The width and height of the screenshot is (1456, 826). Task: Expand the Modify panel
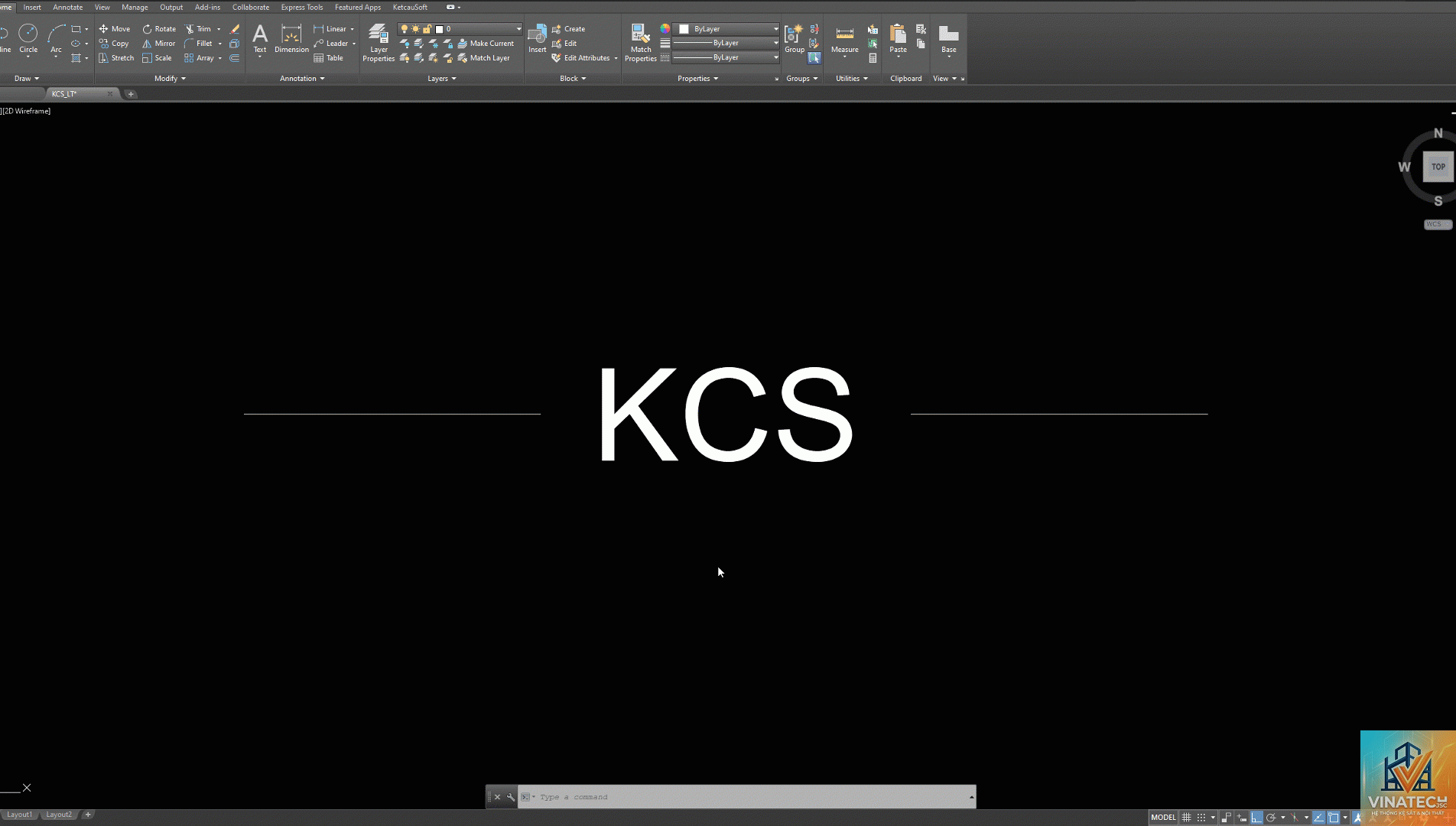(x=170, y=79)
